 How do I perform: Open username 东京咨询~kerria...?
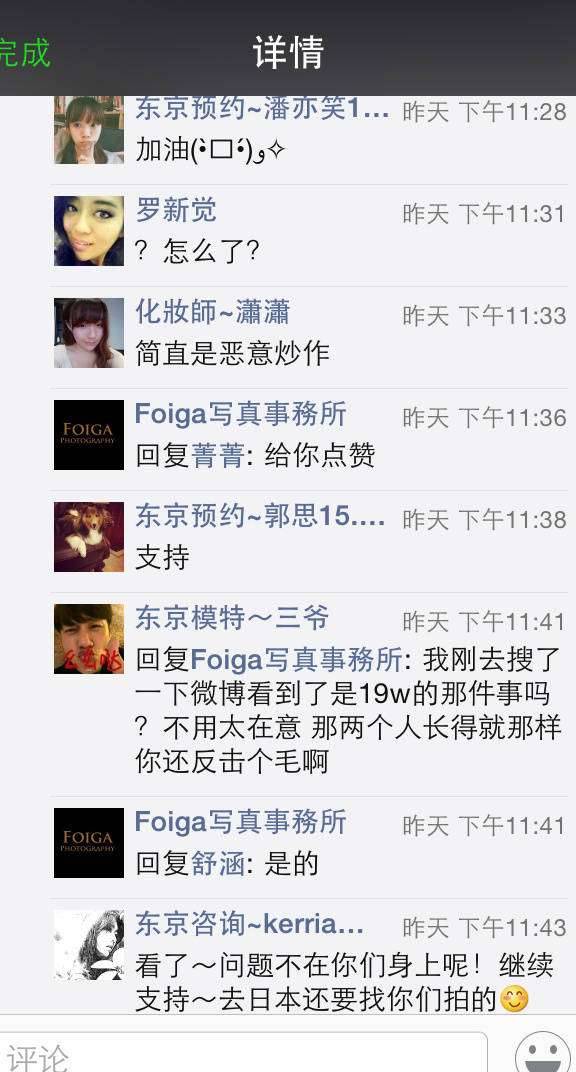pyautogui.click(x=249, y=924)
